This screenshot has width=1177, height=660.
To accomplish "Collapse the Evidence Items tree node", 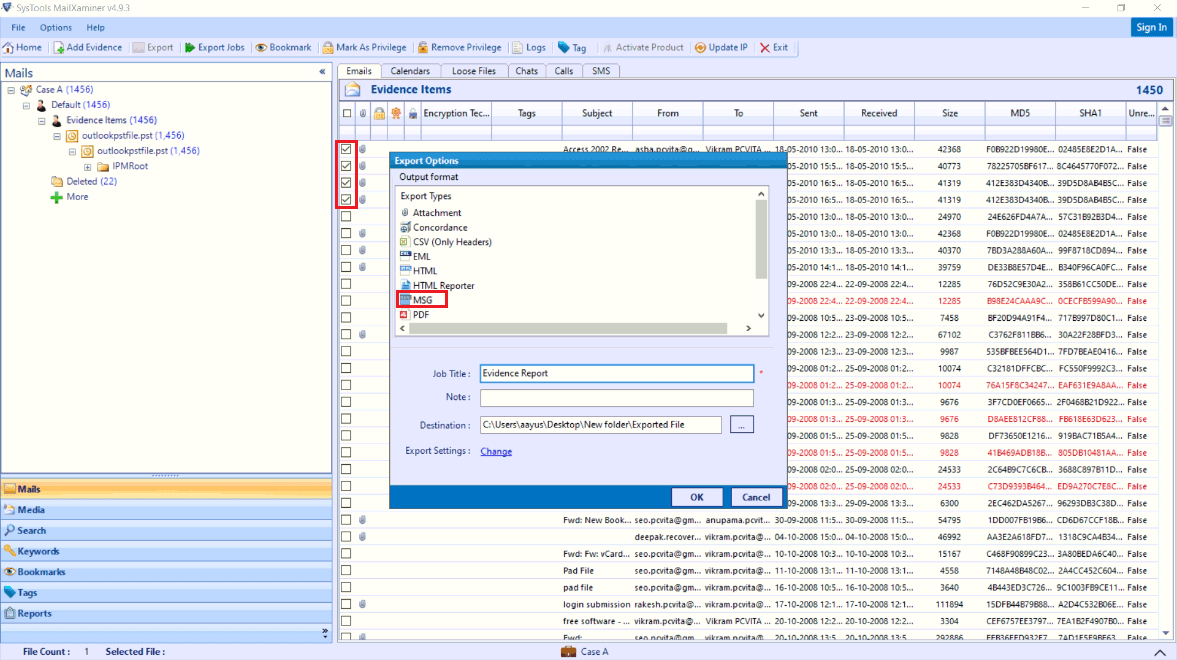I will coord(42,120).
